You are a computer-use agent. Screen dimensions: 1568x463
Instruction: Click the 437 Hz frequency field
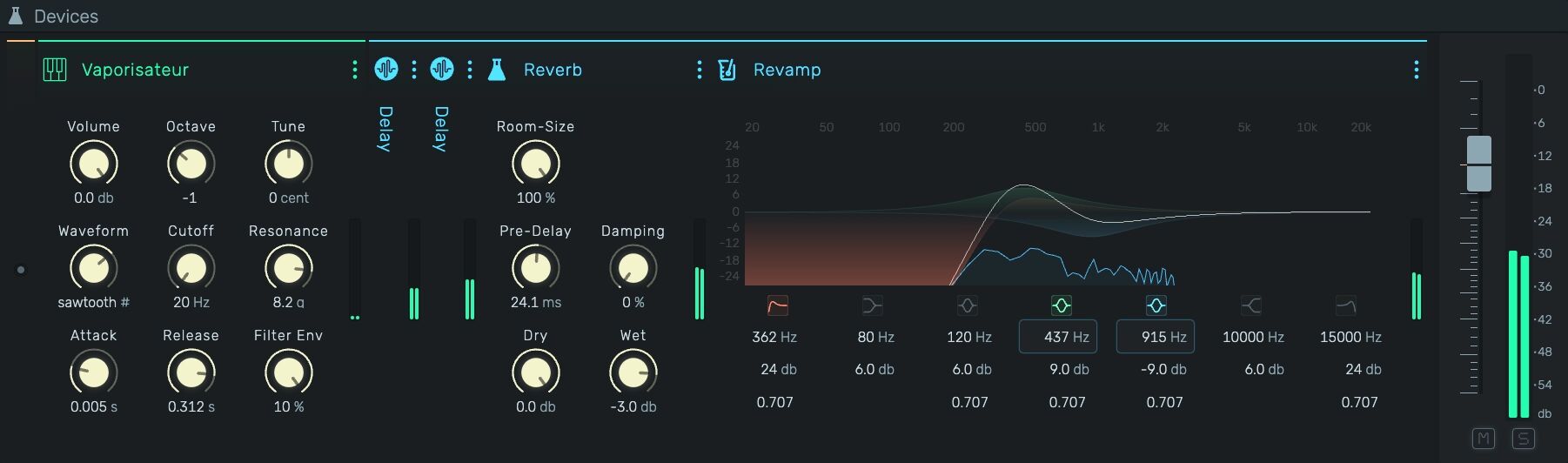(1058, 337)
